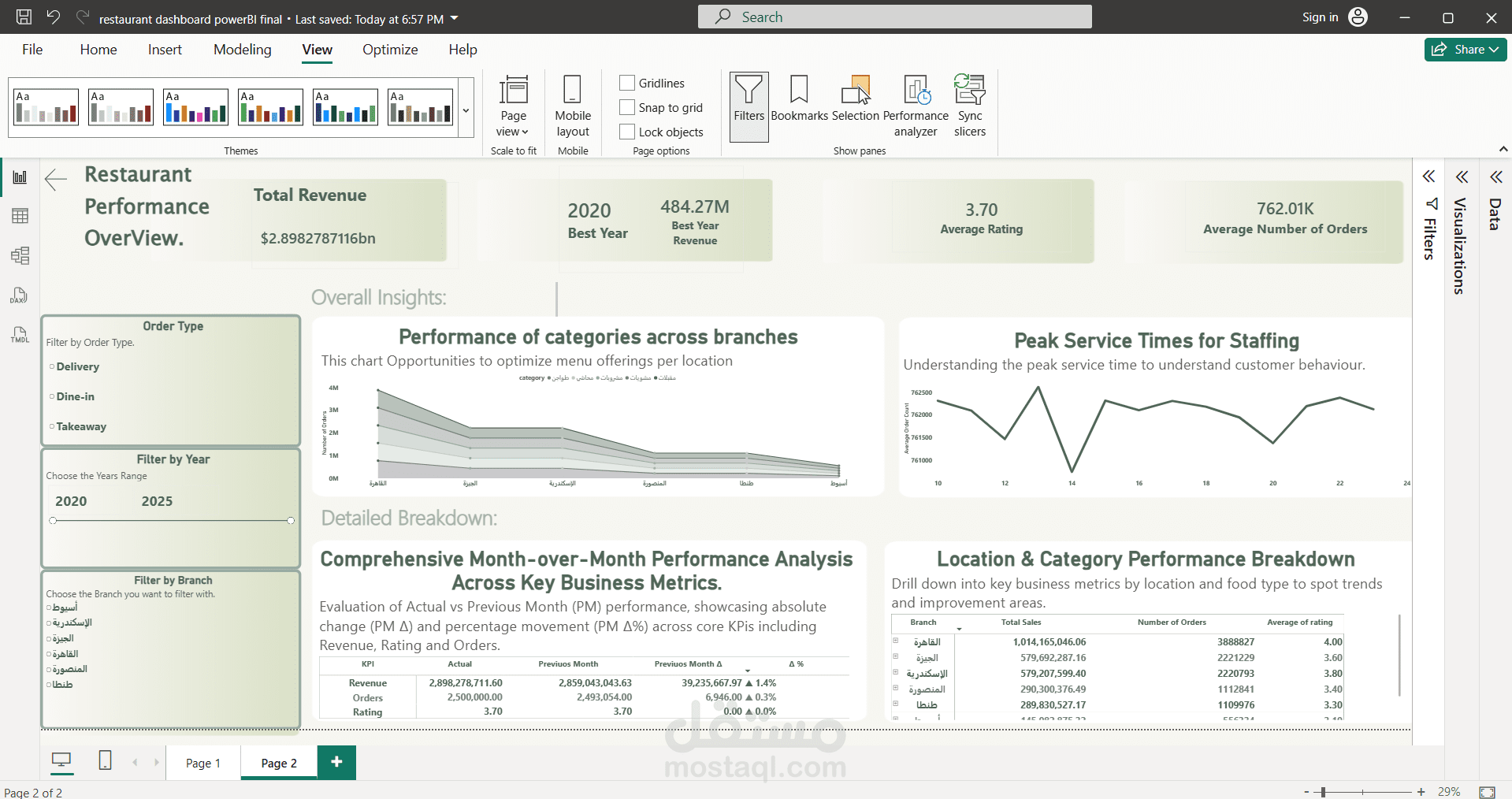Open the Help ribbon tab
Image resolution: width=1512 pixels, height=799 pixels.
point(463,50)
